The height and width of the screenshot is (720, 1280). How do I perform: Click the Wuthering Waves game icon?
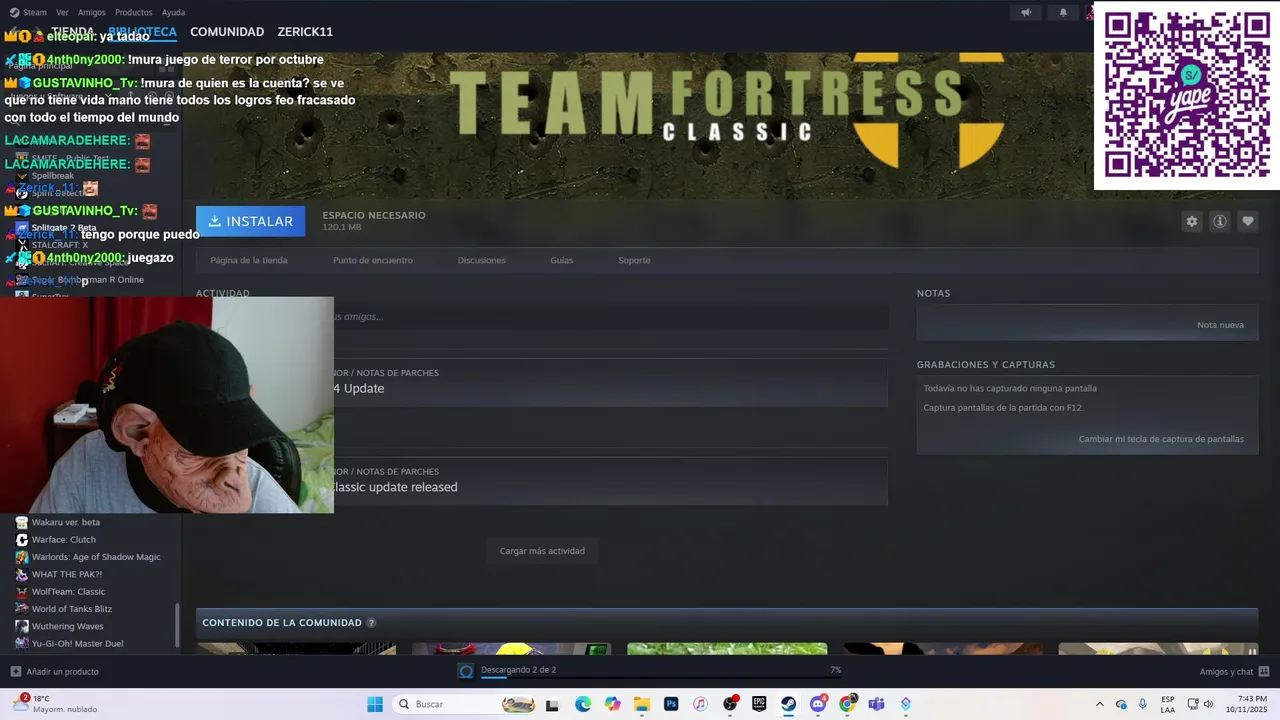(22, 626)
